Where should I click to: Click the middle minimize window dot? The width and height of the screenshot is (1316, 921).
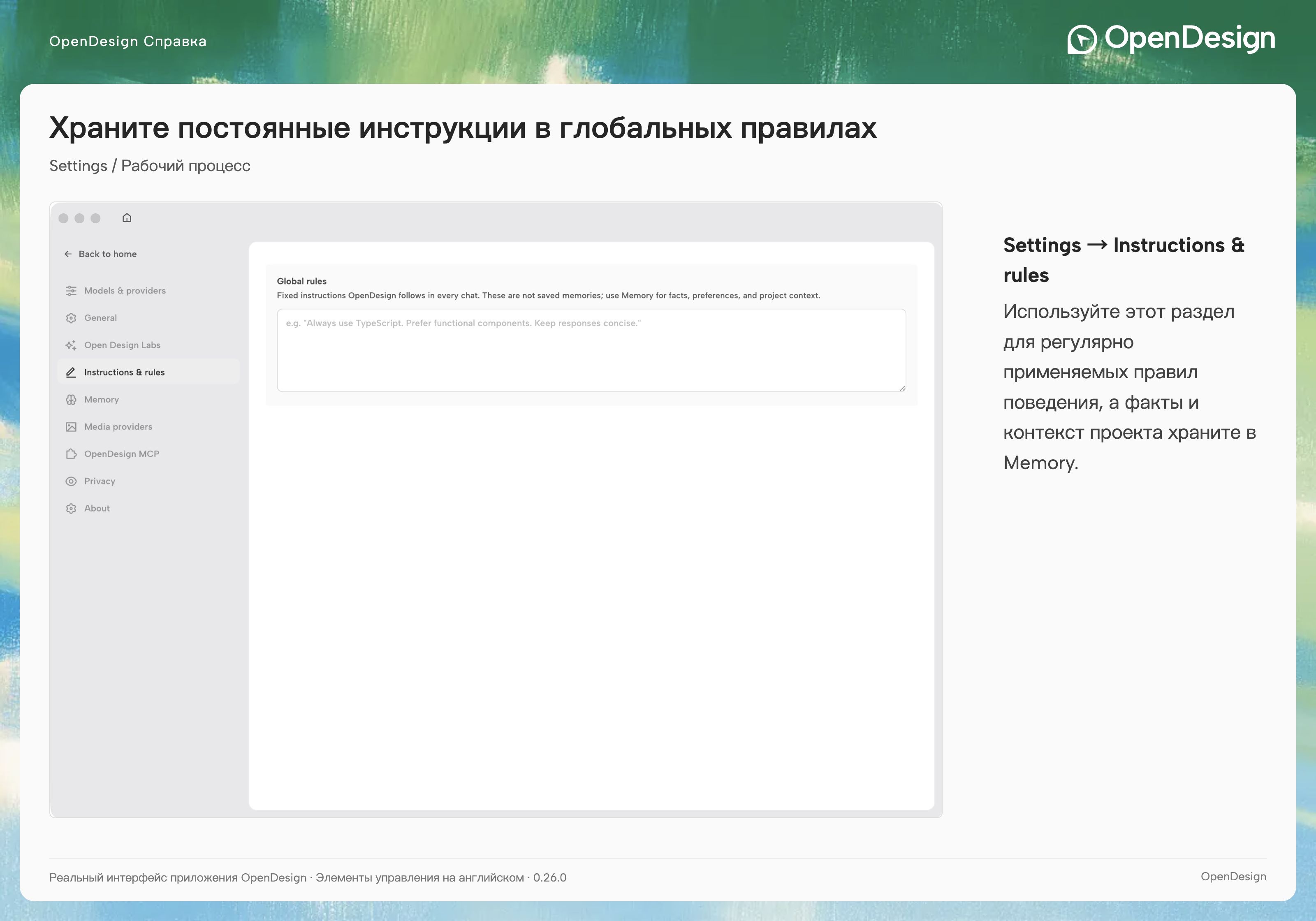[80, 218]
